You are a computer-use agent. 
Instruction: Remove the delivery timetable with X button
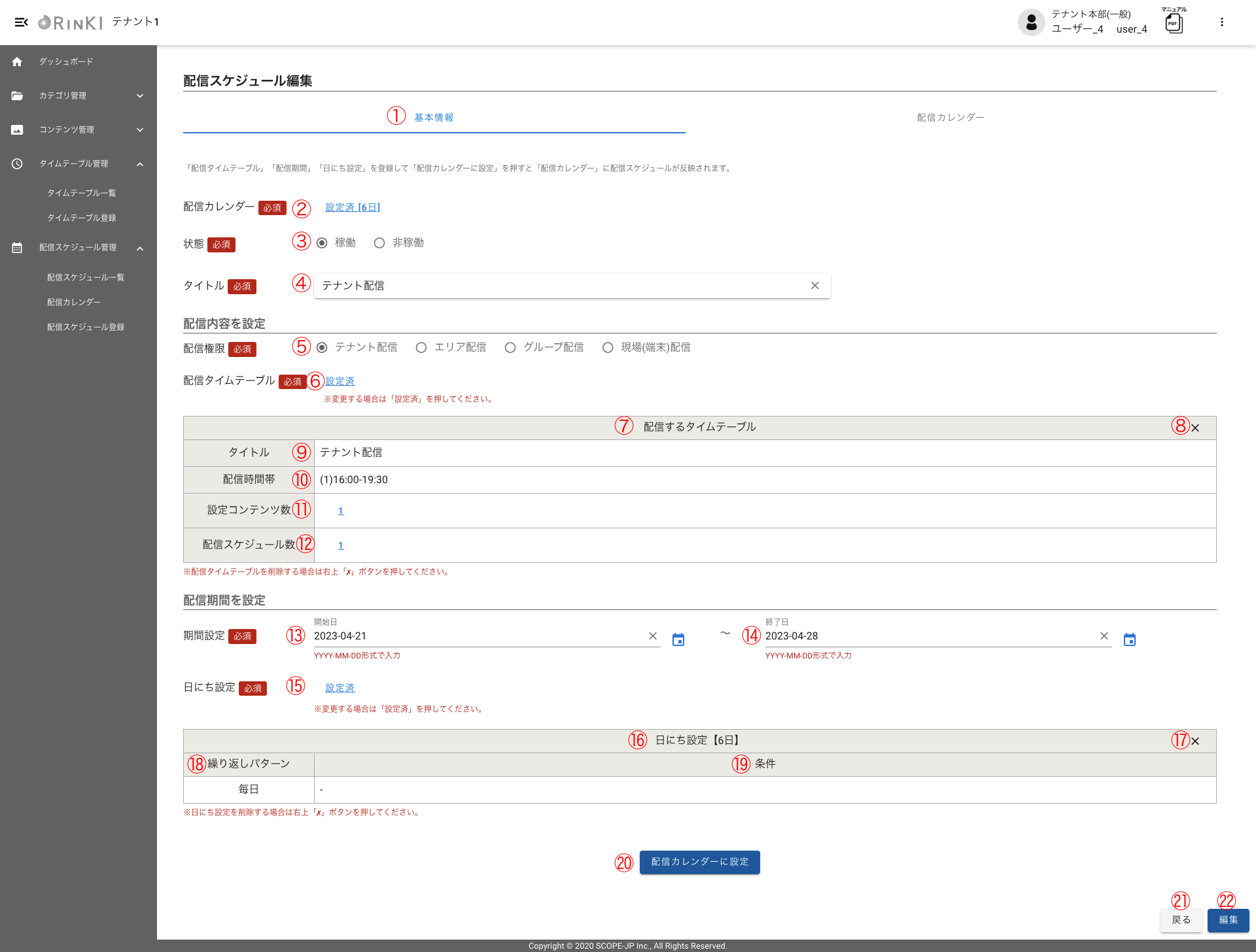click(x=1195, y=428)
